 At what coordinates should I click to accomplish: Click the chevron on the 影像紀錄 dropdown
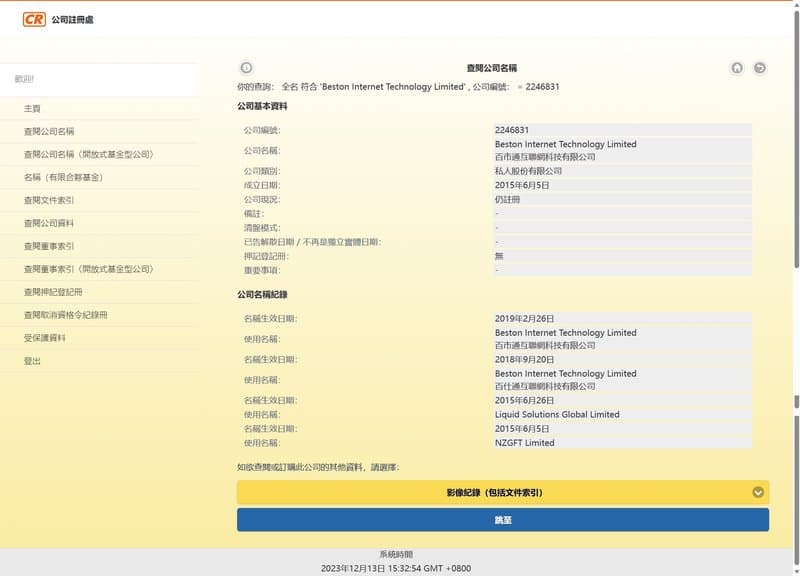(758, 492)
